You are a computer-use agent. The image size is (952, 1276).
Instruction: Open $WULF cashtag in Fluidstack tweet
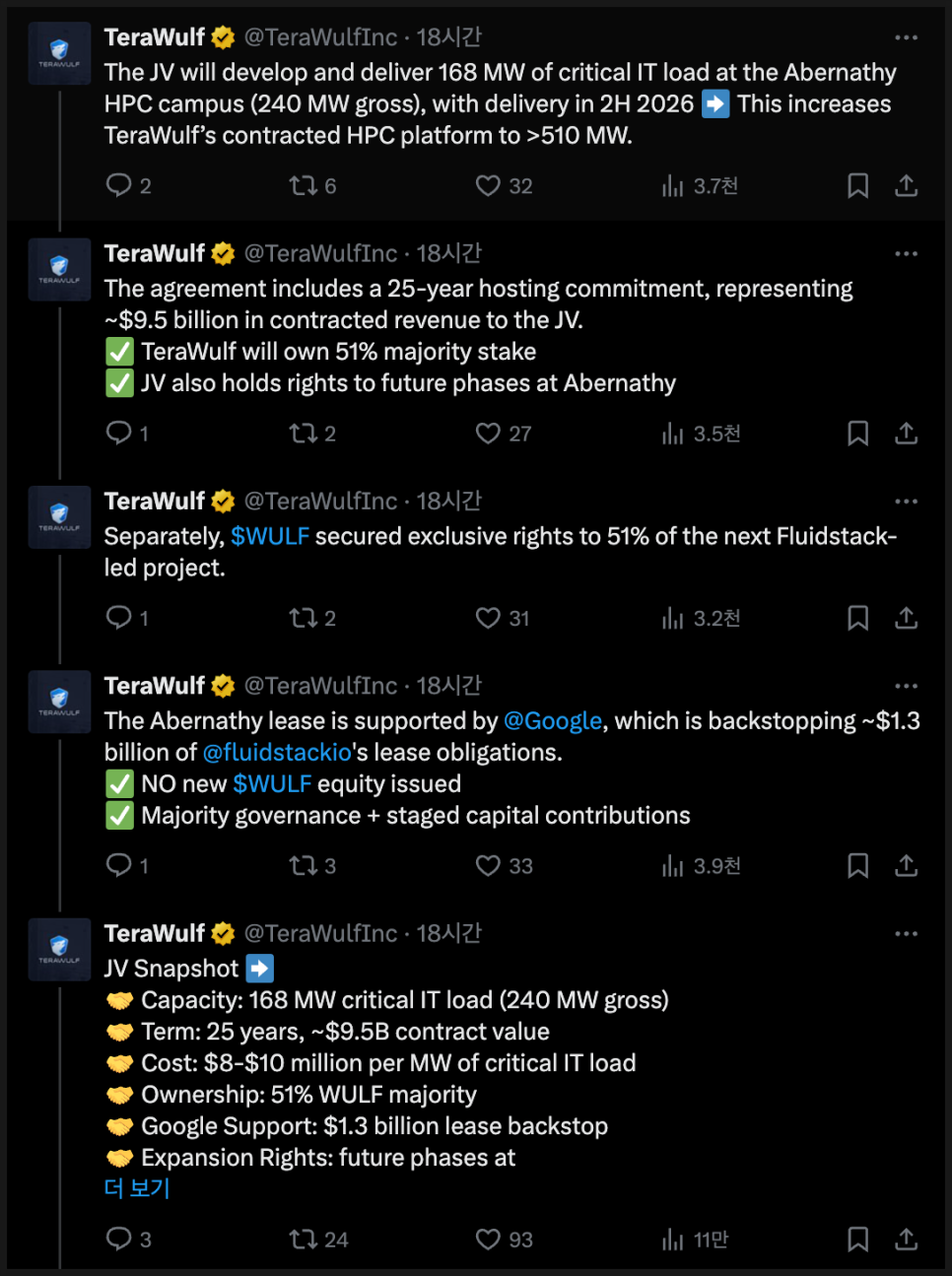point(270,537)
